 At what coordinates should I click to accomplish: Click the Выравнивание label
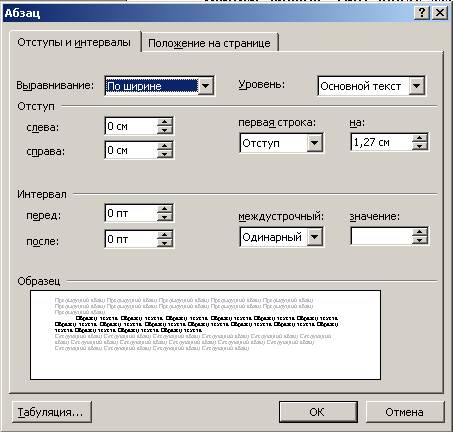tap(55, 85)
